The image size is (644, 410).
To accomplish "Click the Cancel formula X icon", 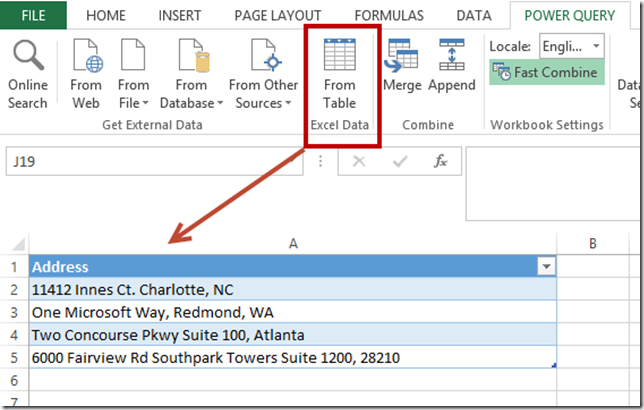I will coord(359,161).
